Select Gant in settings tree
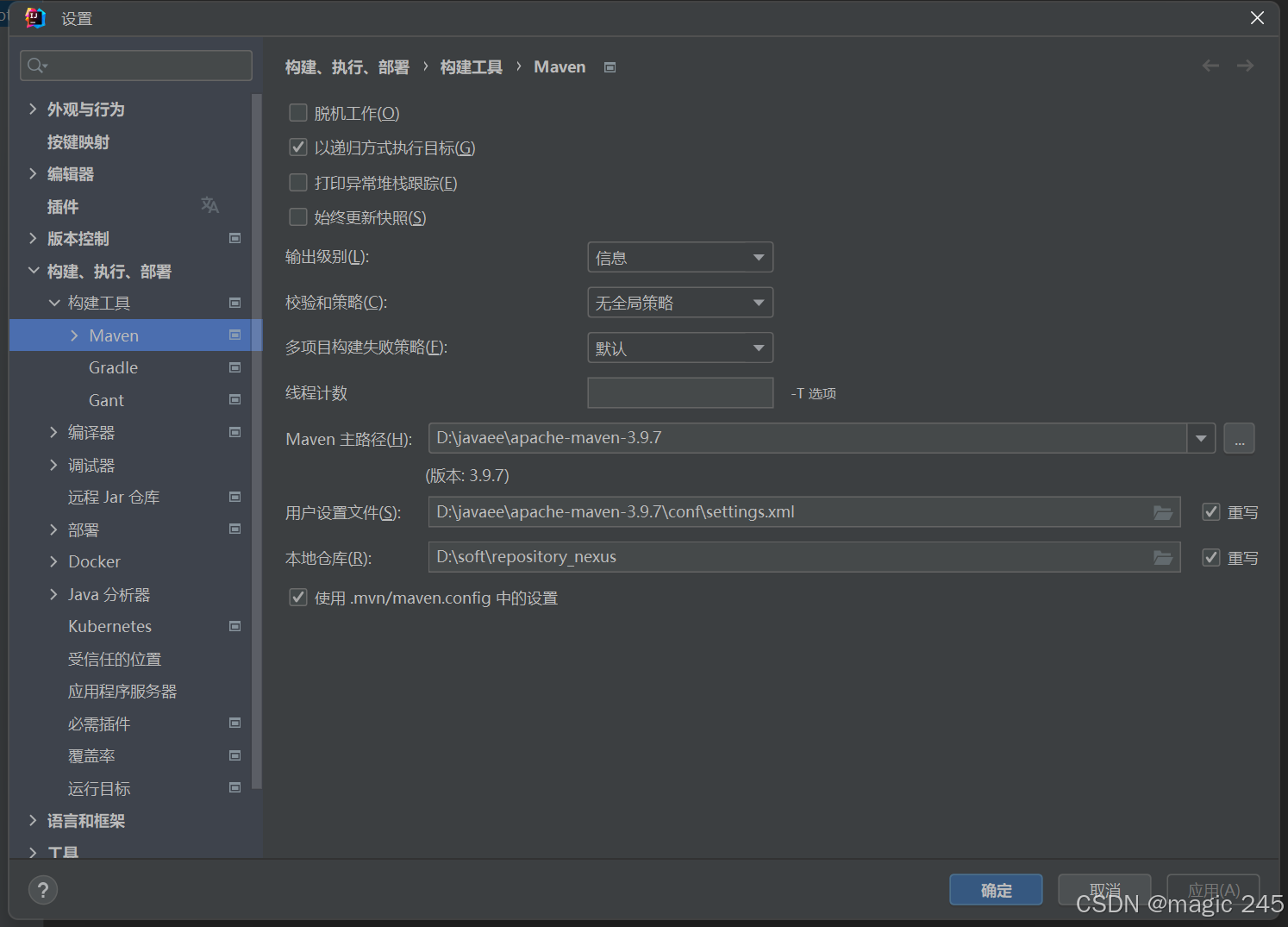1288x927 pixels. pyautogui.click(x=106, y=400)
